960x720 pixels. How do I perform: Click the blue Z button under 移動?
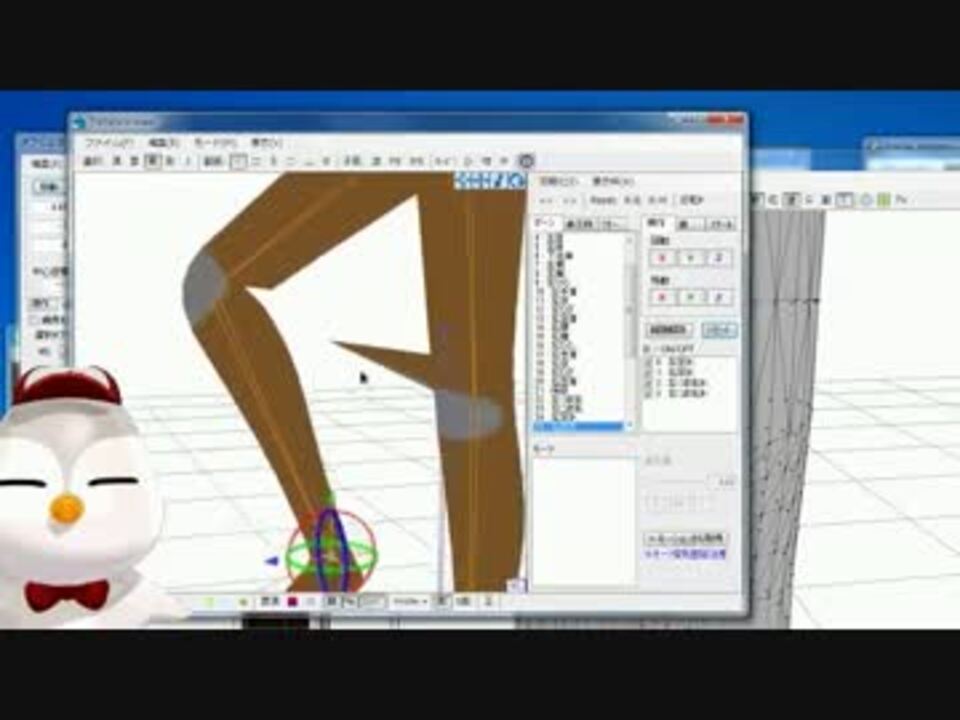point(719,298)
